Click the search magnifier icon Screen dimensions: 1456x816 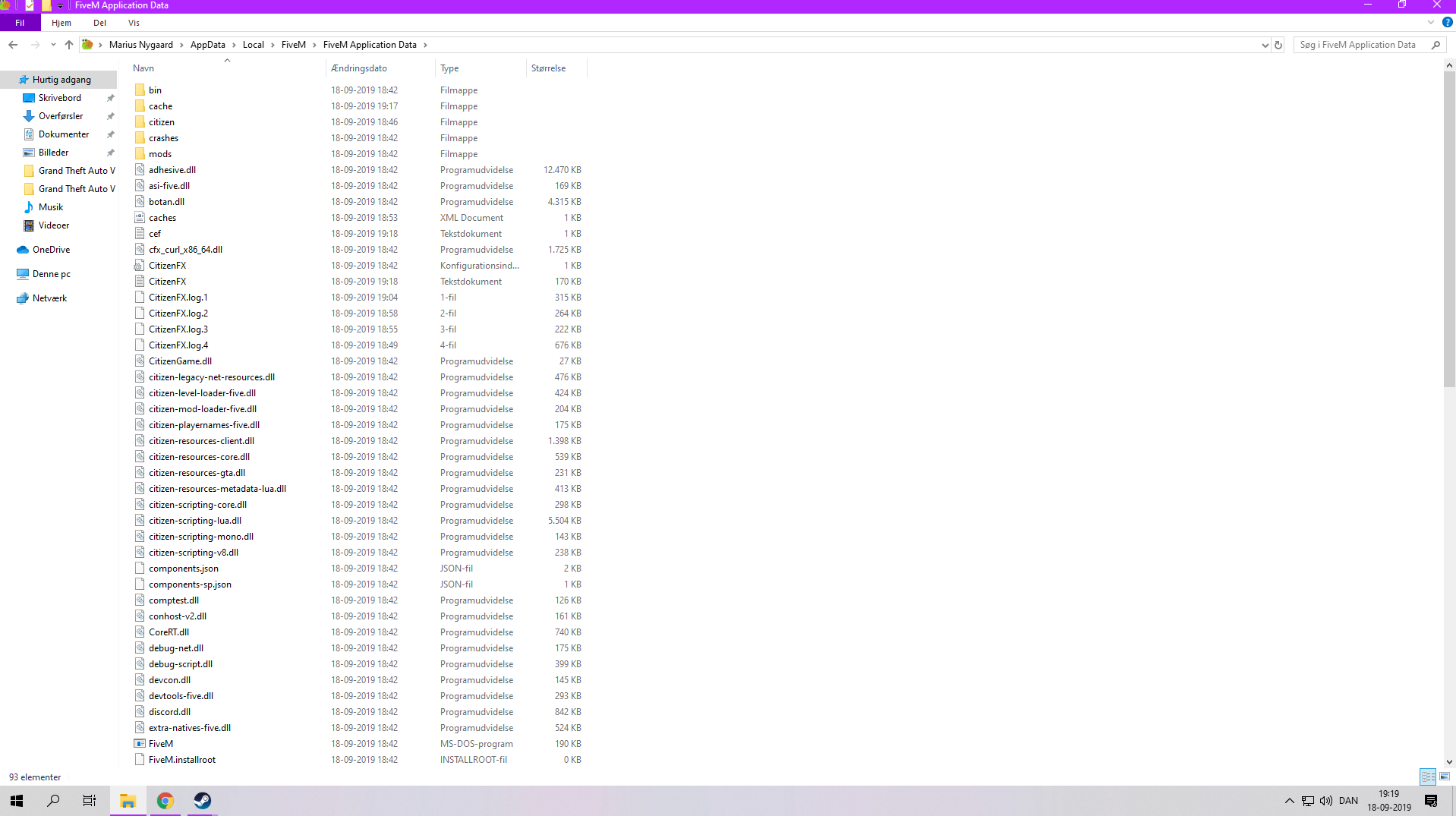(x=1436, y=45)
